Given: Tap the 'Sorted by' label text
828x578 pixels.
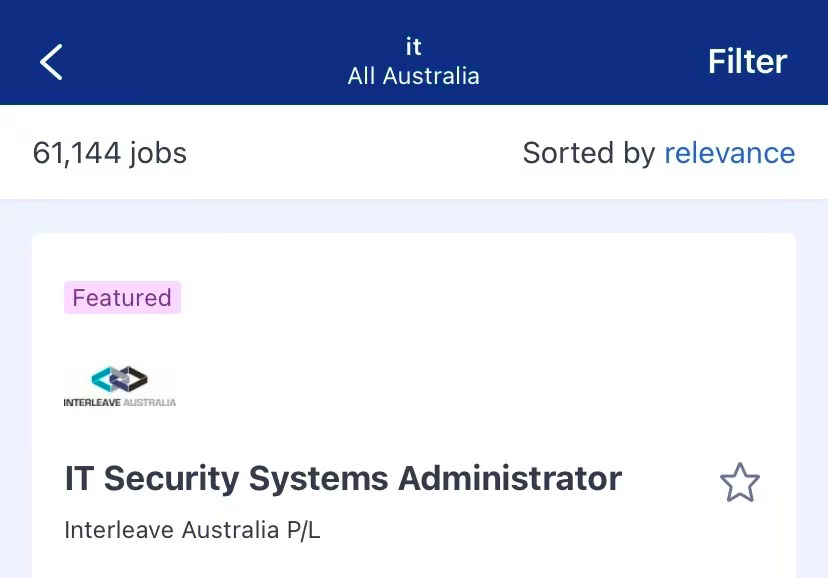Looking at the screenshot, I should 589,153.
